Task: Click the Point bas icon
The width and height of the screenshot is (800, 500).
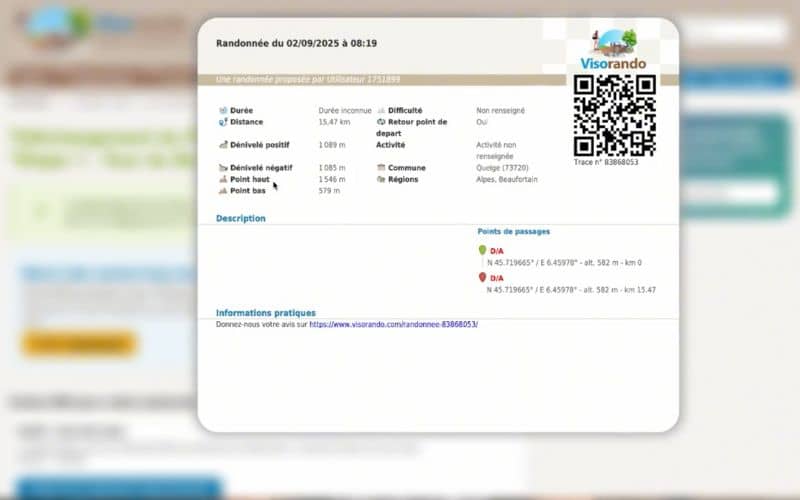Action: [x=222, y=190]
